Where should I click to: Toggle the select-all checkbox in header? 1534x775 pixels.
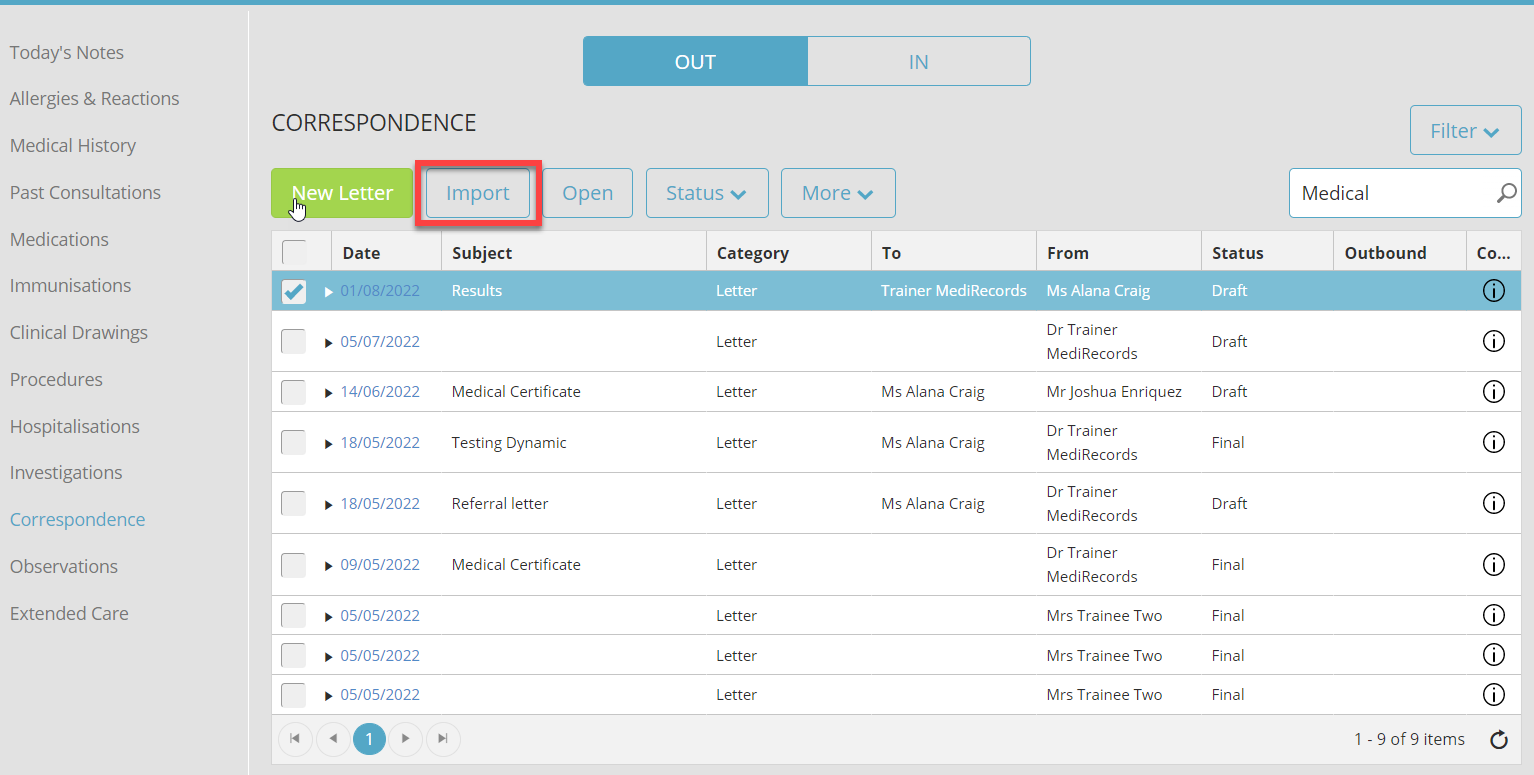(x=294, y=252)
